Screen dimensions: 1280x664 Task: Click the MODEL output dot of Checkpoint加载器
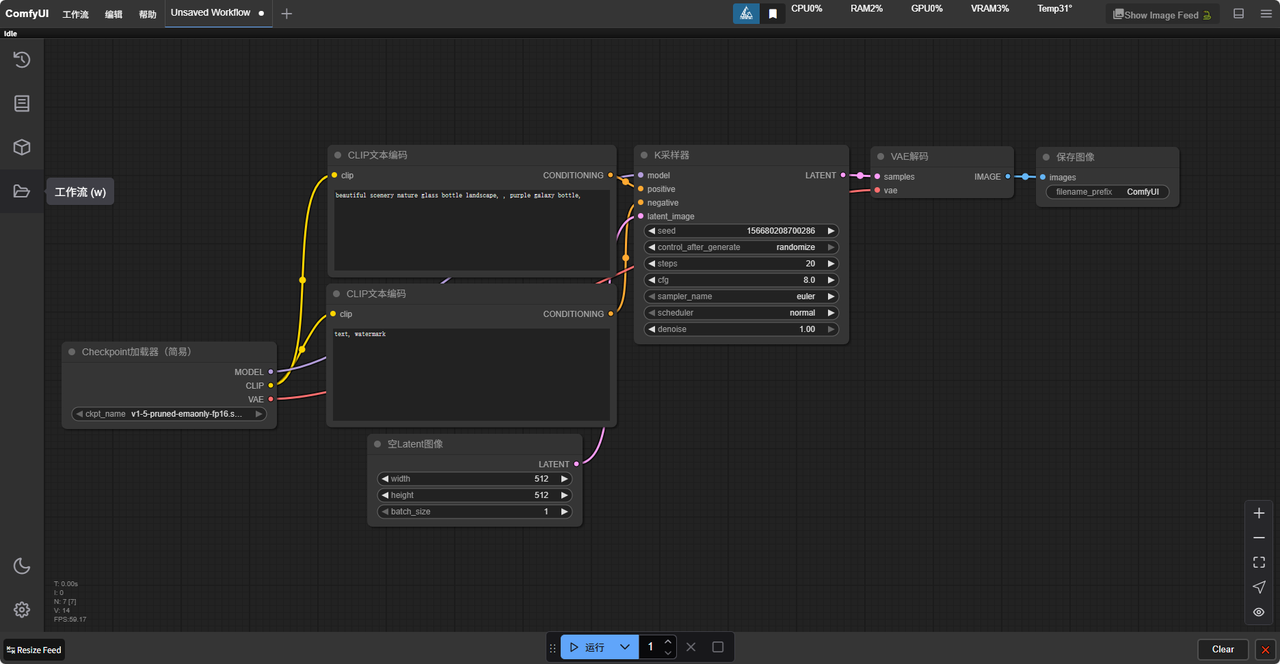click(x=270, y=372)
